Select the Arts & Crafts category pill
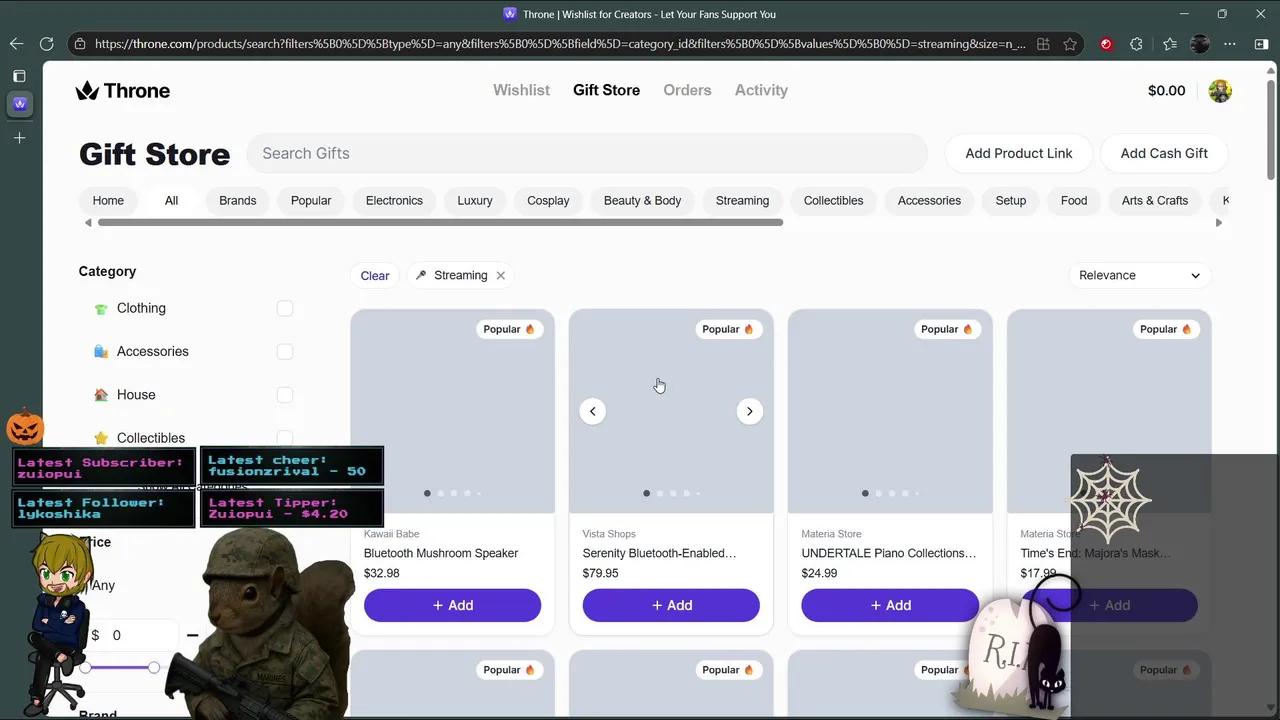 [x=1155, y=200]
